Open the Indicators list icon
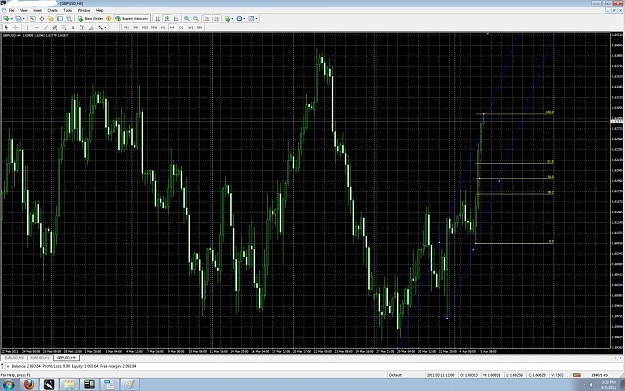The height and width of the screenshot is (391, 625). point(227,18)
